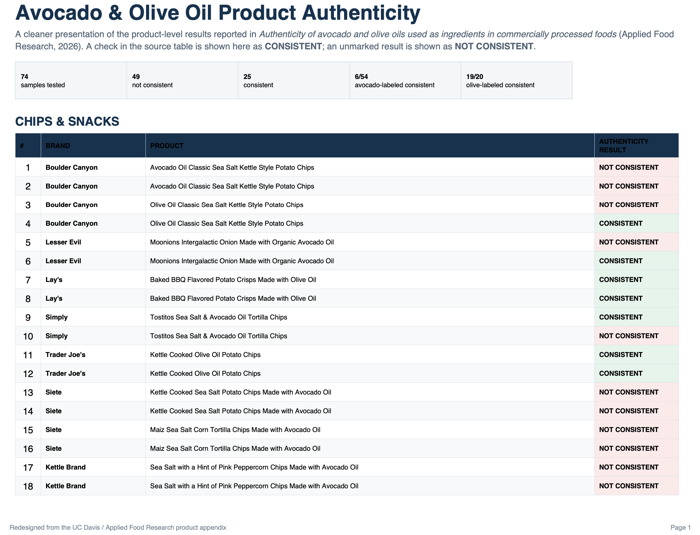Click Tostitos product text in row 9
This screenshot has width=700, height=535.
(218, 317)
